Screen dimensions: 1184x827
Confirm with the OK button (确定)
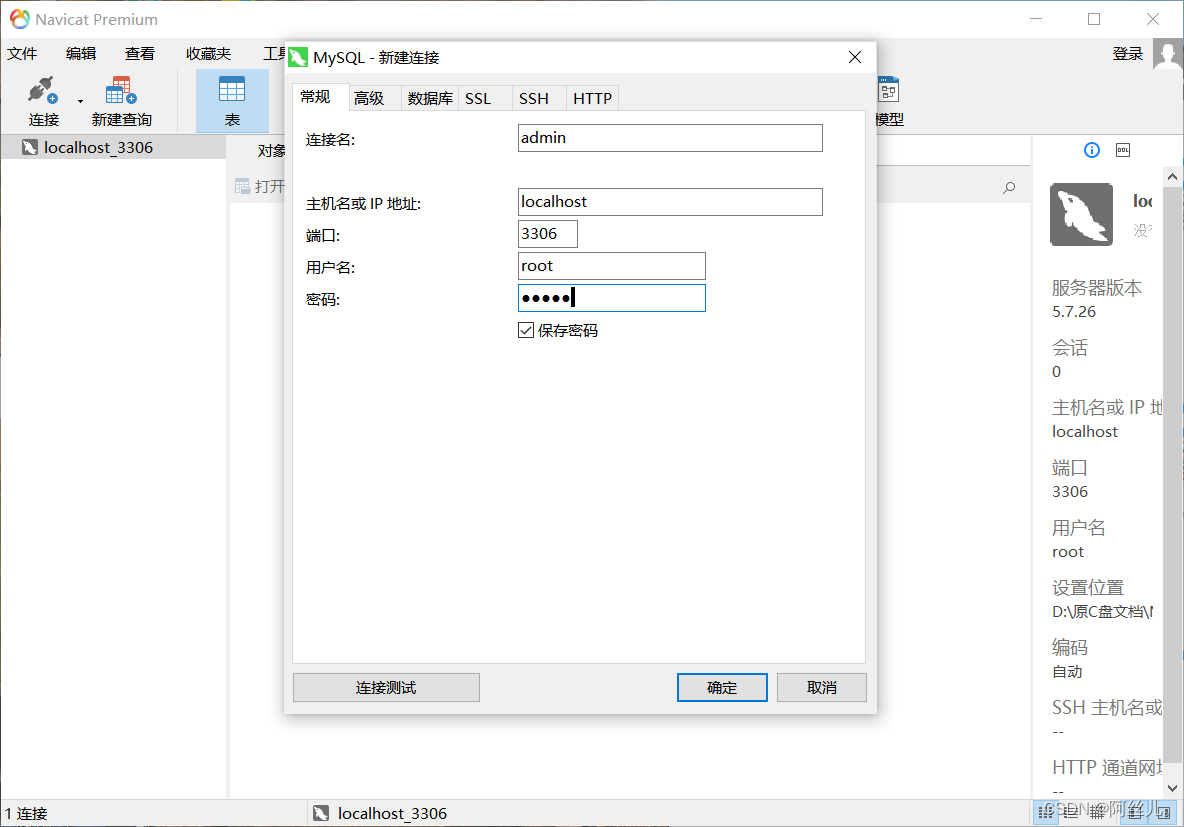[722, 687]
